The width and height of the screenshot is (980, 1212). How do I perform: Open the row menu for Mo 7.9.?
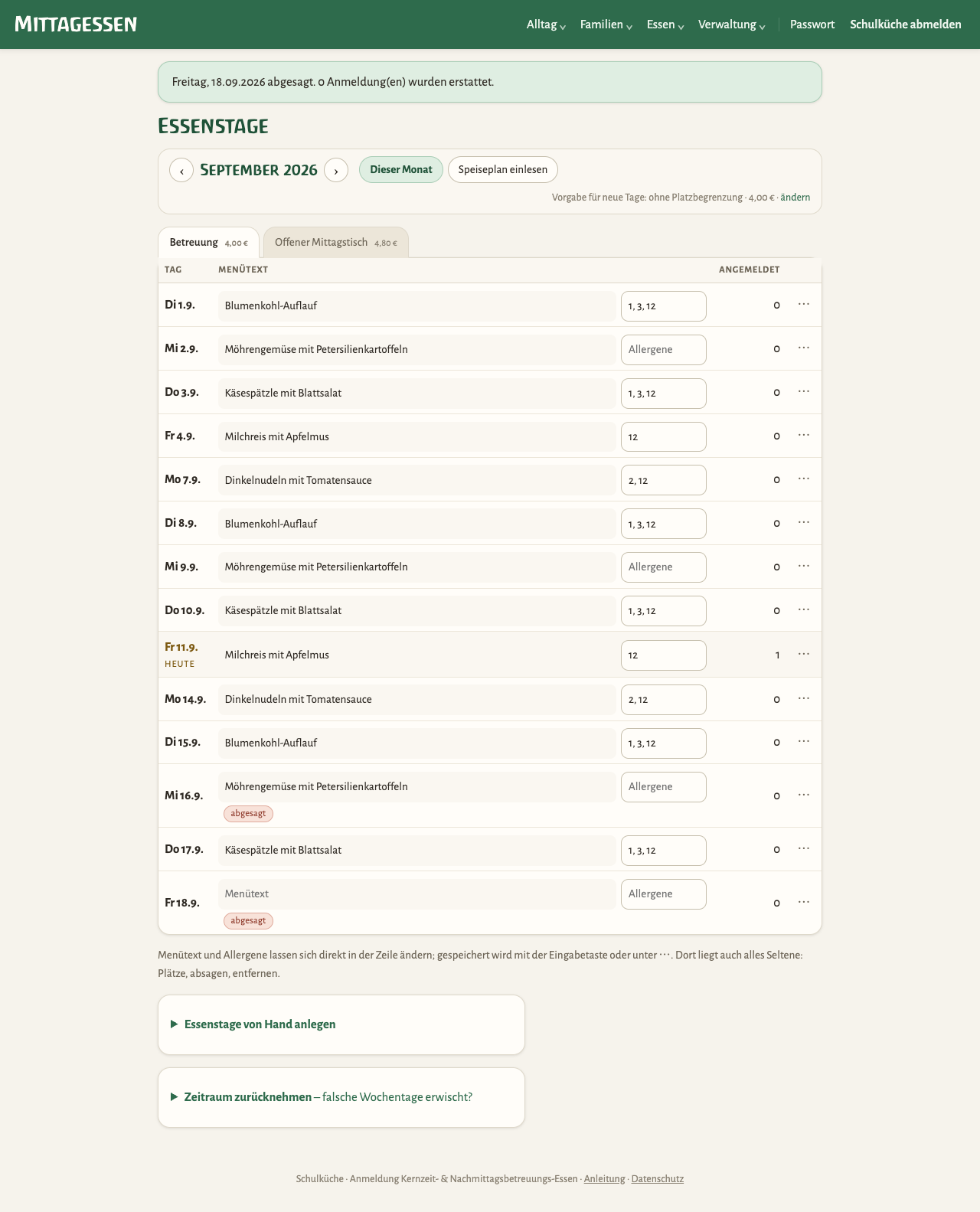[804, 479]
